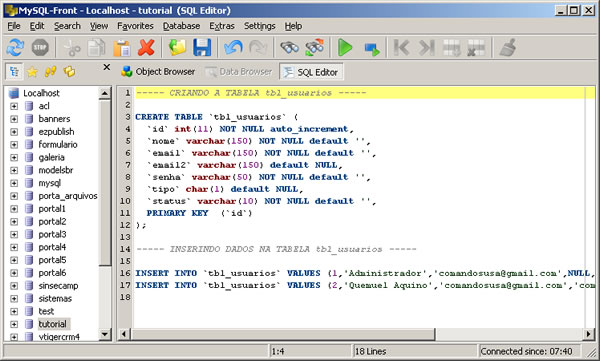600x361 pixels.
Task: Click the red X Delete icon
Action: click(x=146, y=48)
